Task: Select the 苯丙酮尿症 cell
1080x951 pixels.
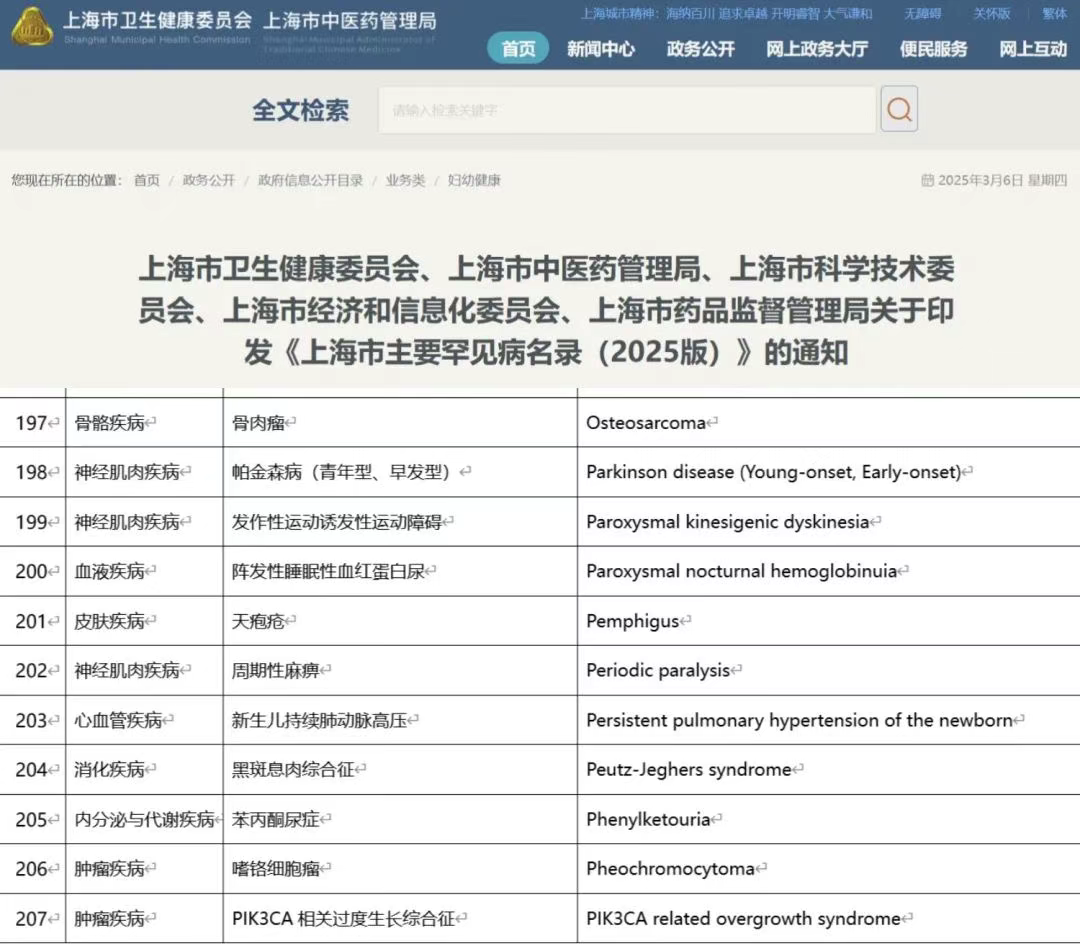Action: pos(400,819)
